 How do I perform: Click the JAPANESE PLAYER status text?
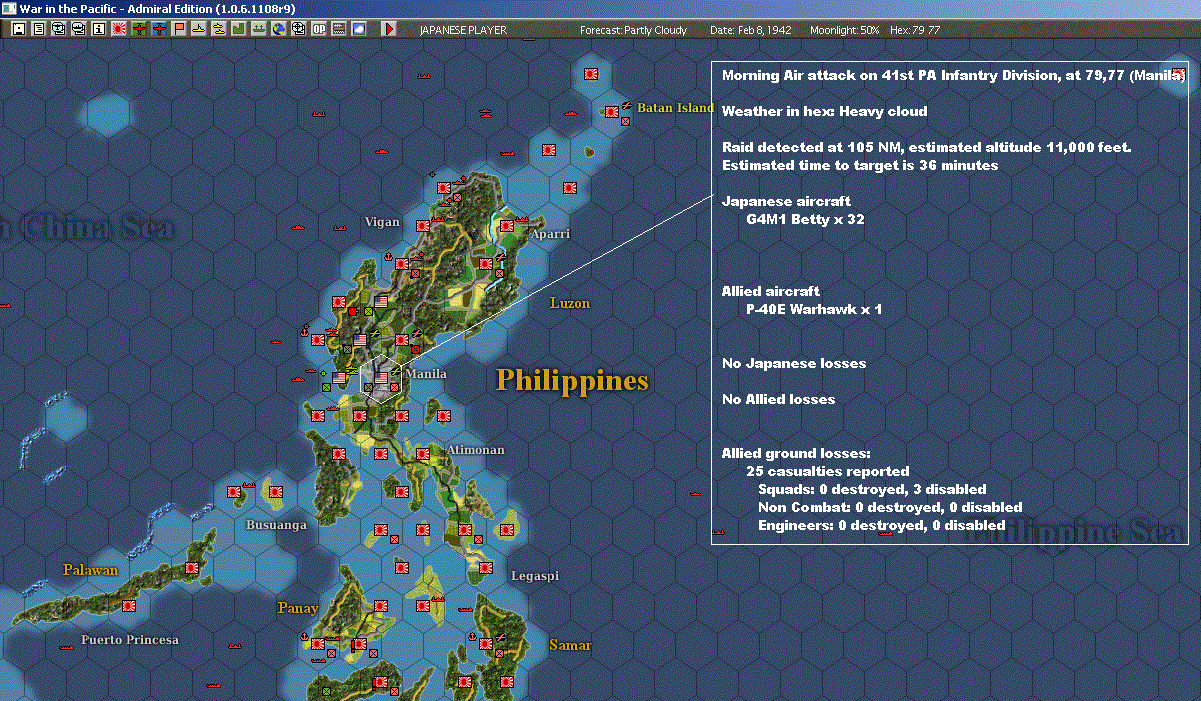pyautogui.click(x=463, y=30)
